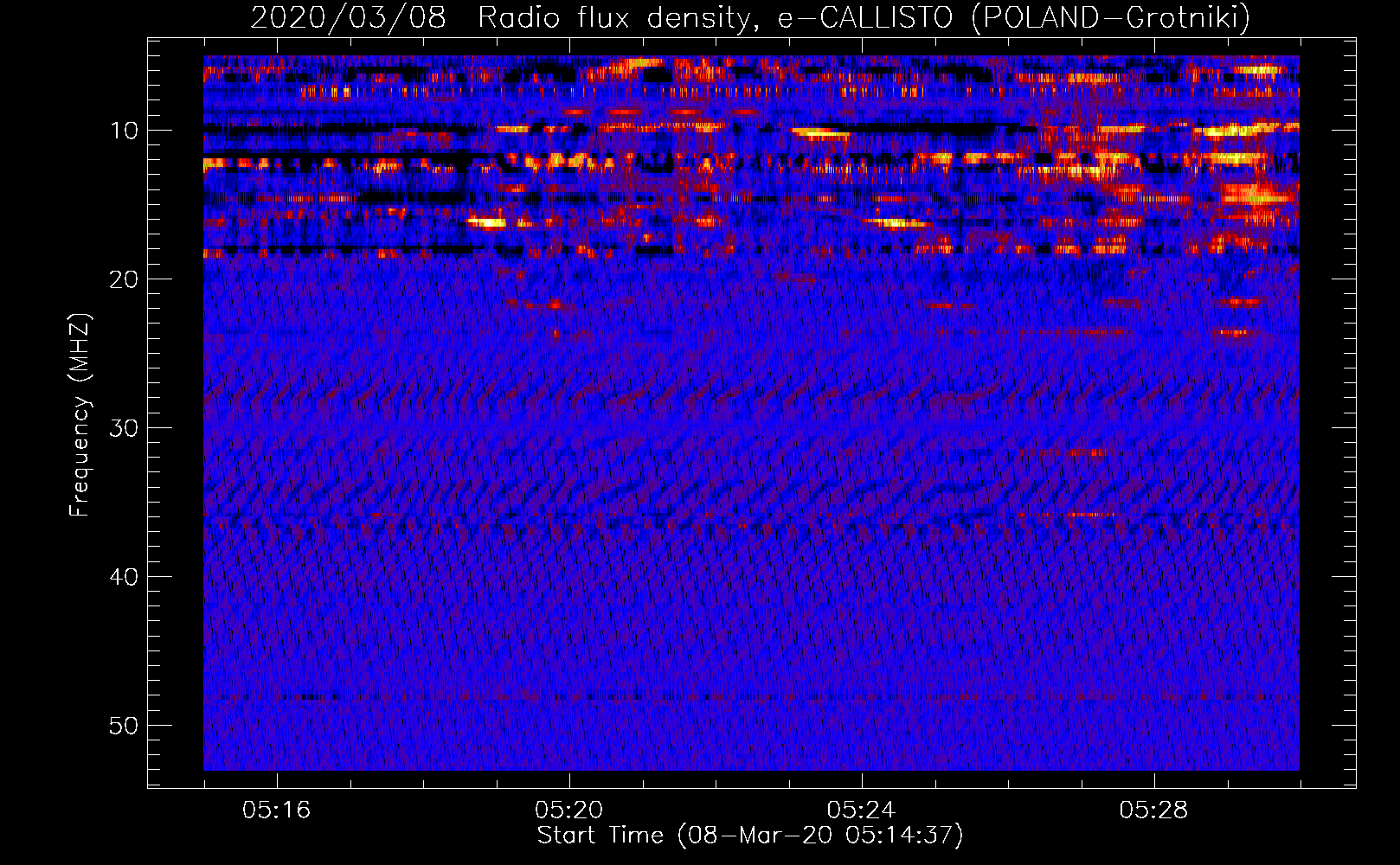Image resolution: width=1400 pixels, height=865 pixels.
Task: Click the plot title mentioning e-CALLISTO POLAND-Grotniki
Action: [x=750, y=17]
